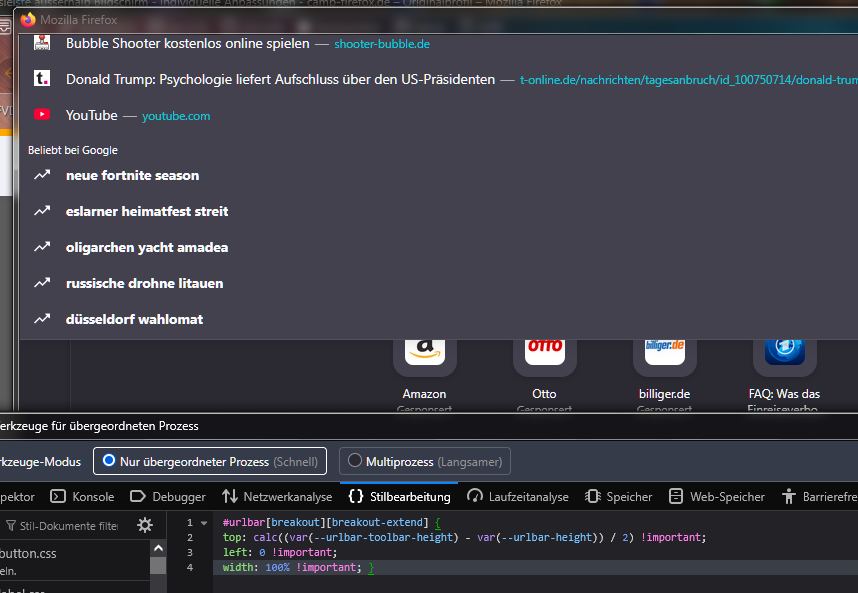Click trending icon beside neue fortnite season
The image size is (858, 593).
(x=42, y=175)
